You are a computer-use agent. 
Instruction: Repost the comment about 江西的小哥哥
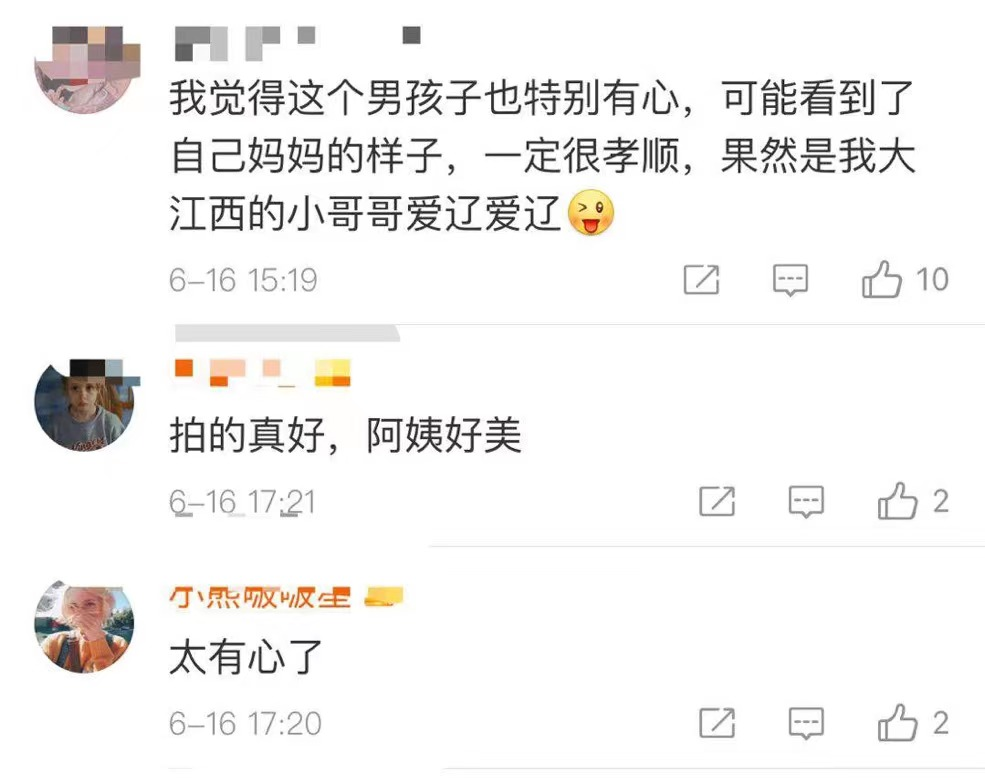(x=701, y=279)
